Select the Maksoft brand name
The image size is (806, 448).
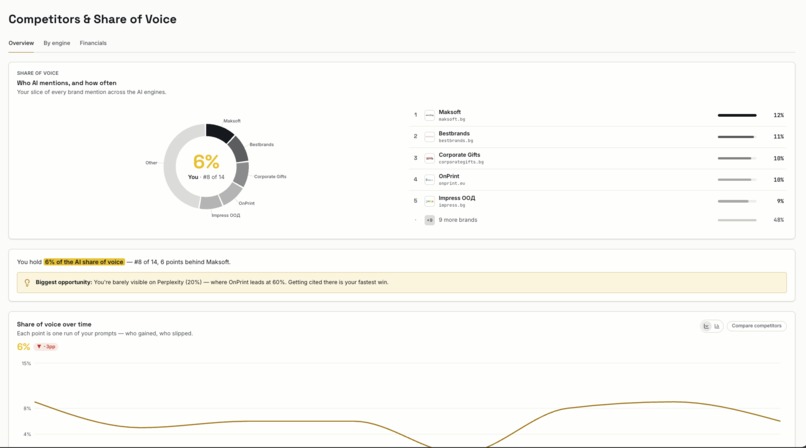click(x=450, y=112)
